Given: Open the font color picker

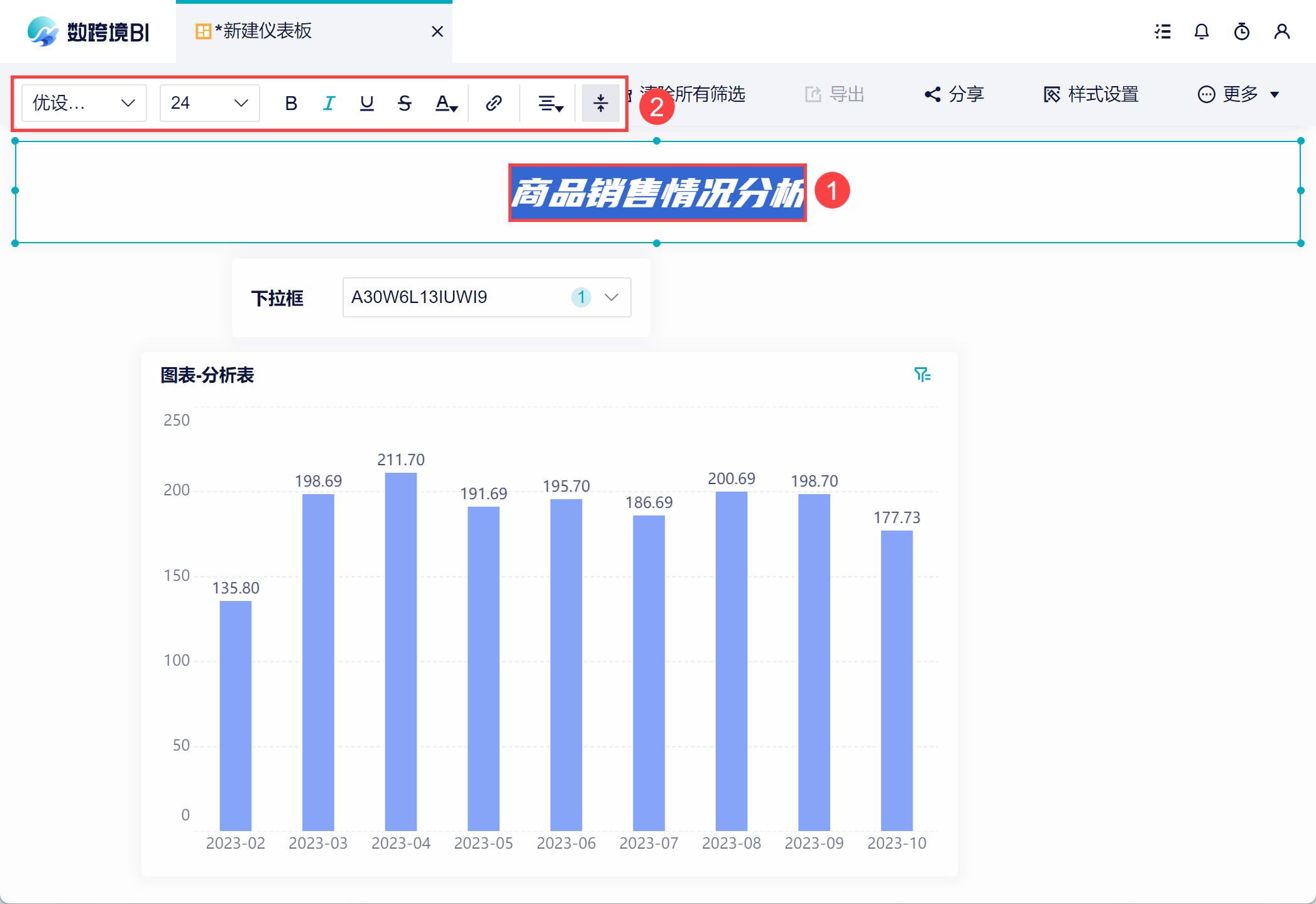Looking at the screenshot, I should 446,103.
